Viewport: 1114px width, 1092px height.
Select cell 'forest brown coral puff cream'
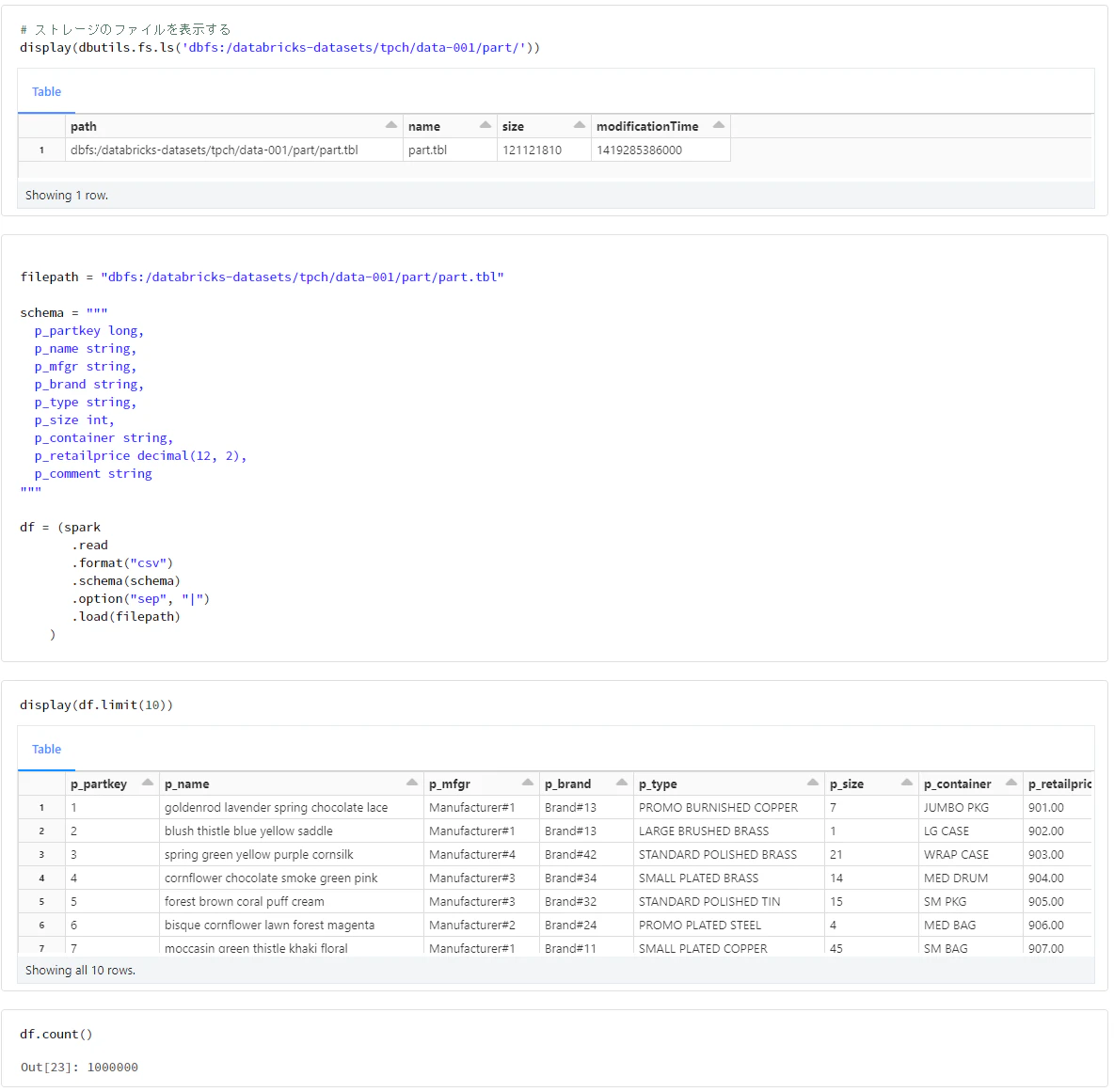pos(292,901)
